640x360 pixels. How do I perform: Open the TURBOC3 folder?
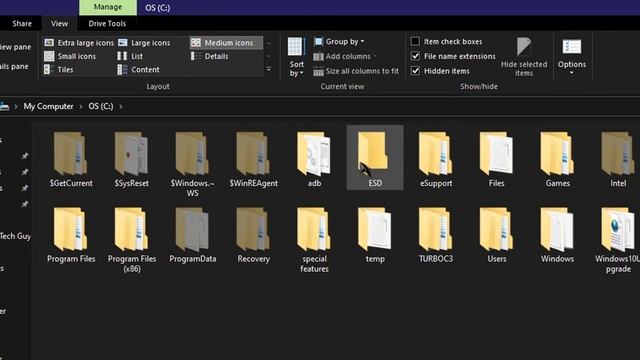(436, 235)
